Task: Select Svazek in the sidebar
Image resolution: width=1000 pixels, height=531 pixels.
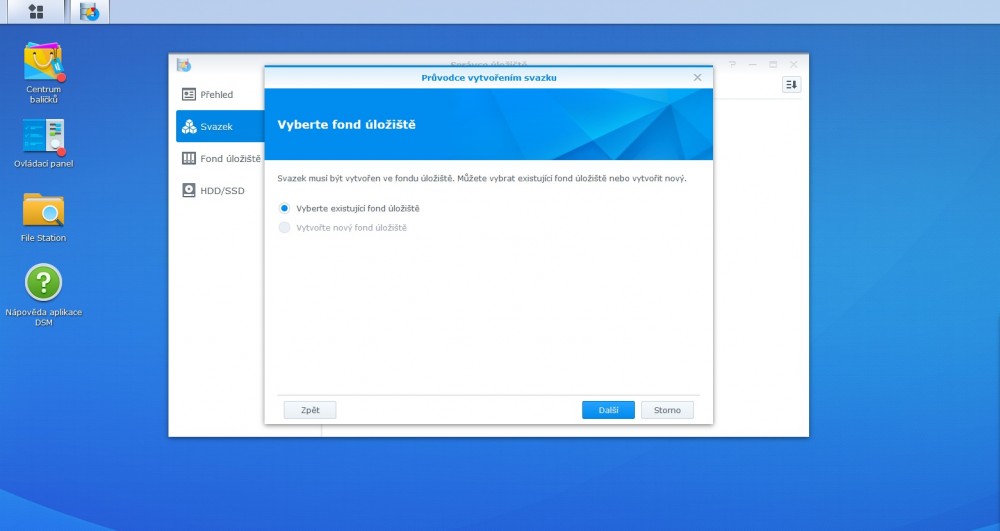Action: (216, 126)
